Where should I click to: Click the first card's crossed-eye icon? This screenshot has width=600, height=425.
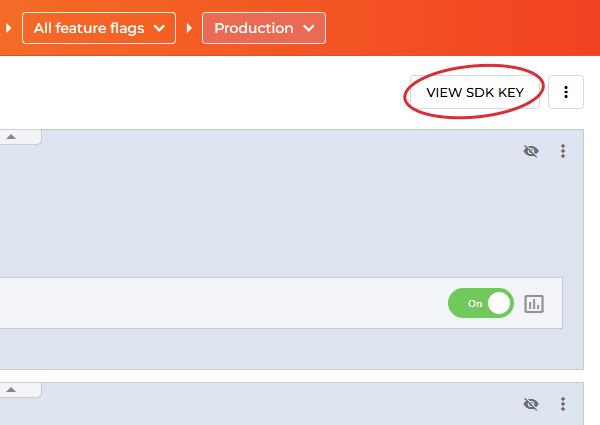tap(531, 151)
